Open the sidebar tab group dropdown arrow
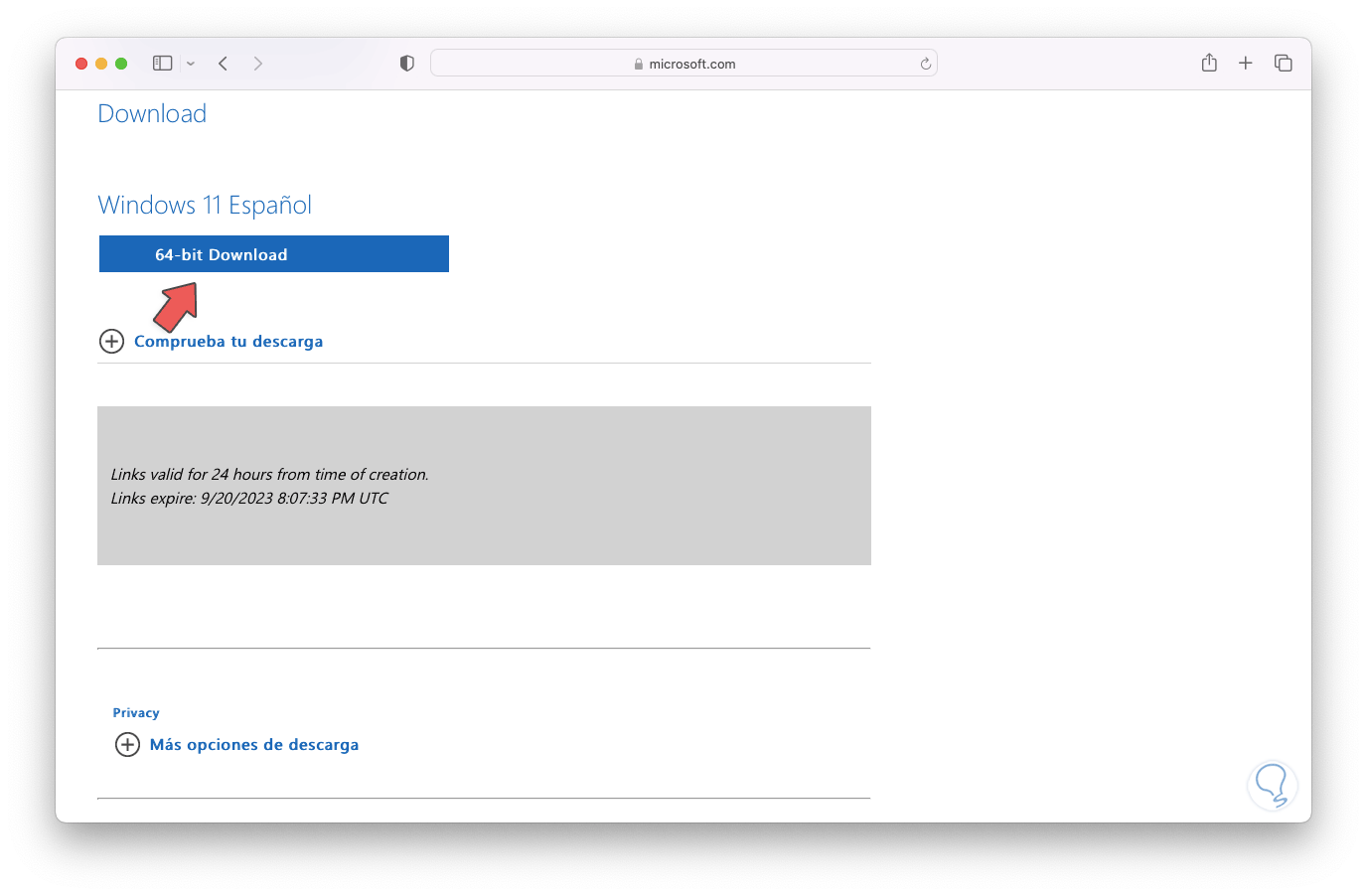The height and width of the screenshot is (896, 1367). (x=191, y=64)
